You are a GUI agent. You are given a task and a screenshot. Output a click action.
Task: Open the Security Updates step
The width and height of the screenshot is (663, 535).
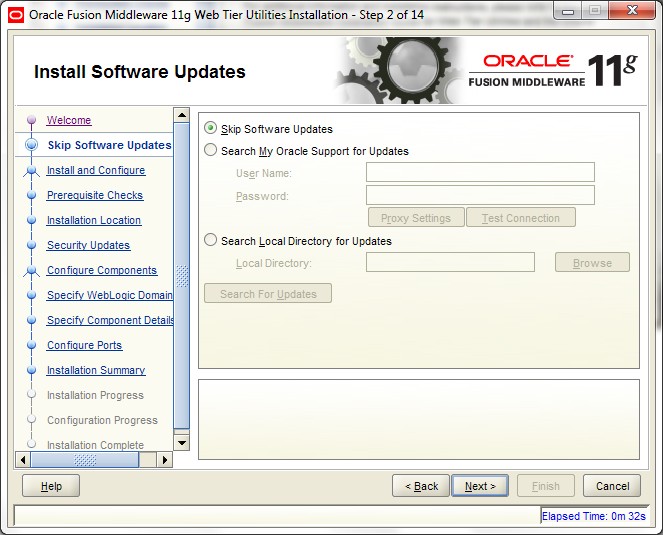[88, 245]
